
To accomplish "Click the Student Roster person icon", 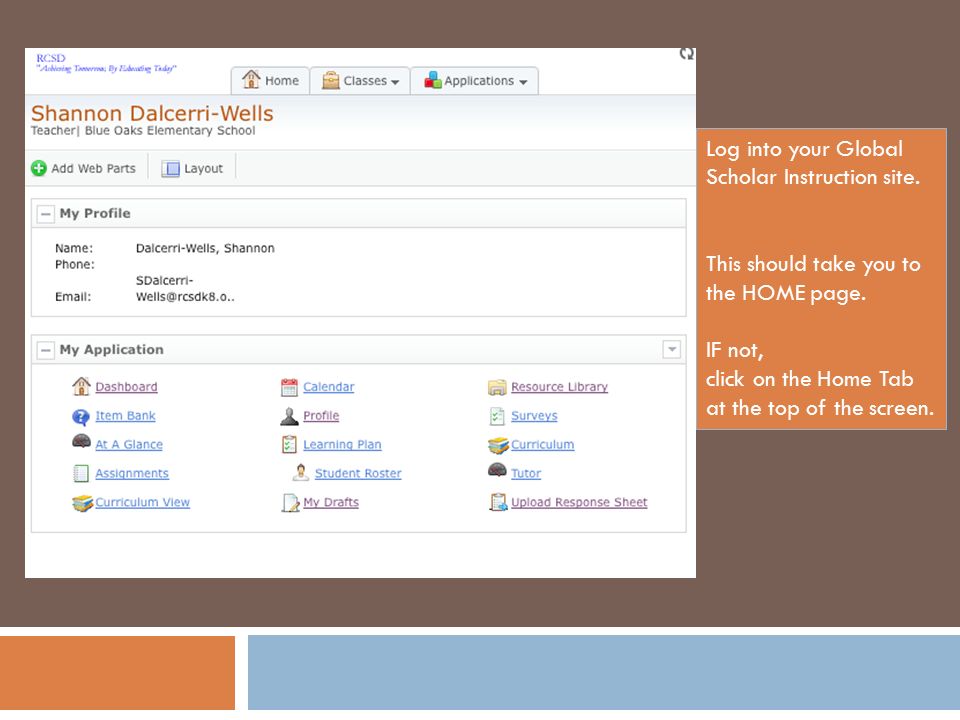I will [x=301, y=473].
